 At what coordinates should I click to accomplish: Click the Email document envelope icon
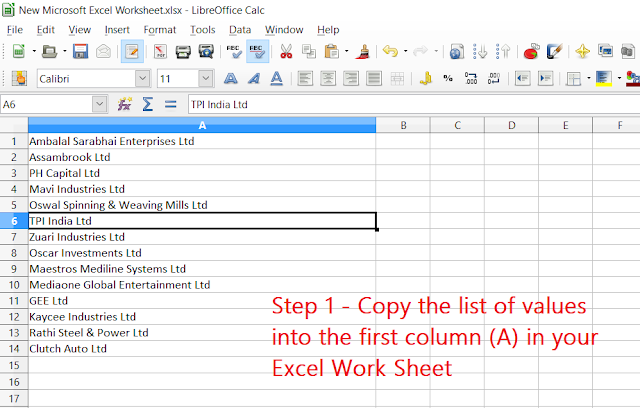tap(103, 52)
